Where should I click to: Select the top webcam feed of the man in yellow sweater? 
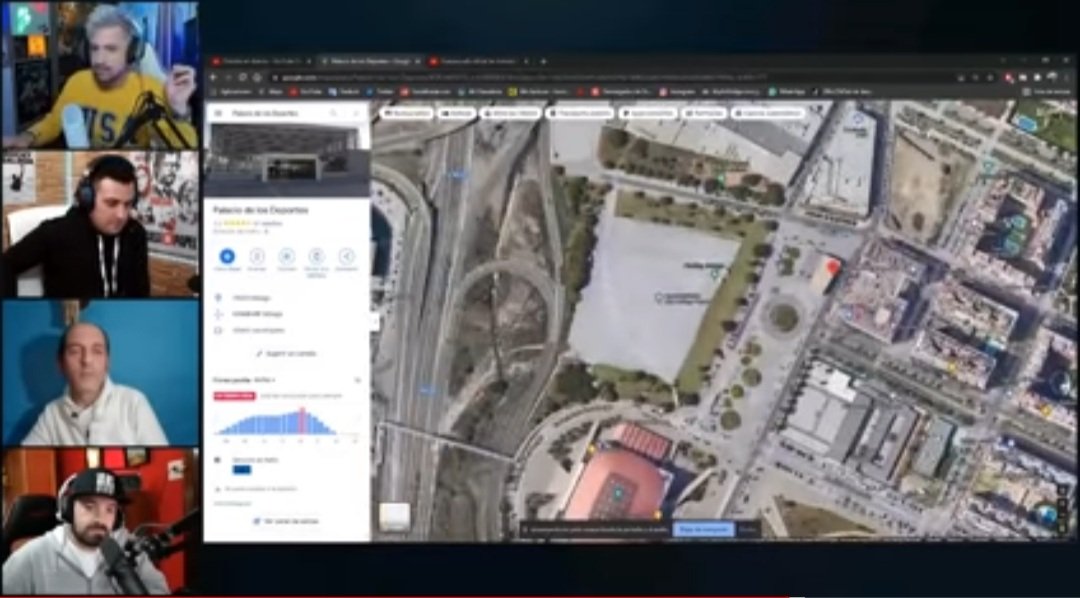coord(101,75)
